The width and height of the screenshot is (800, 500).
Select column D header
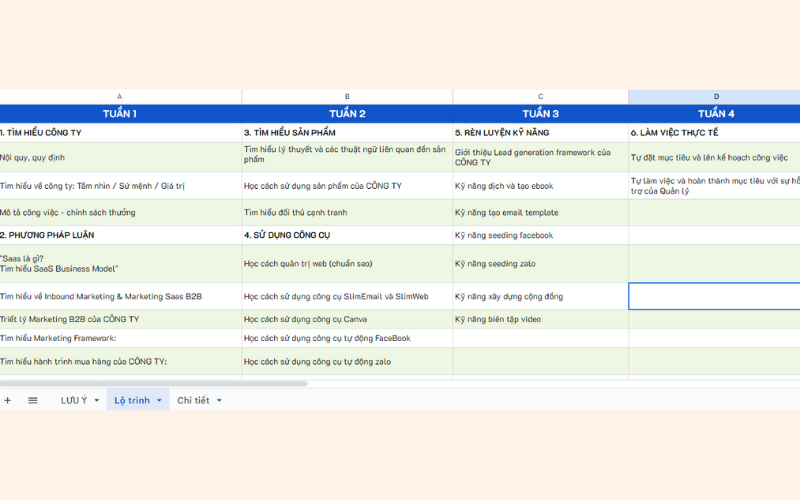pos(715,97)
